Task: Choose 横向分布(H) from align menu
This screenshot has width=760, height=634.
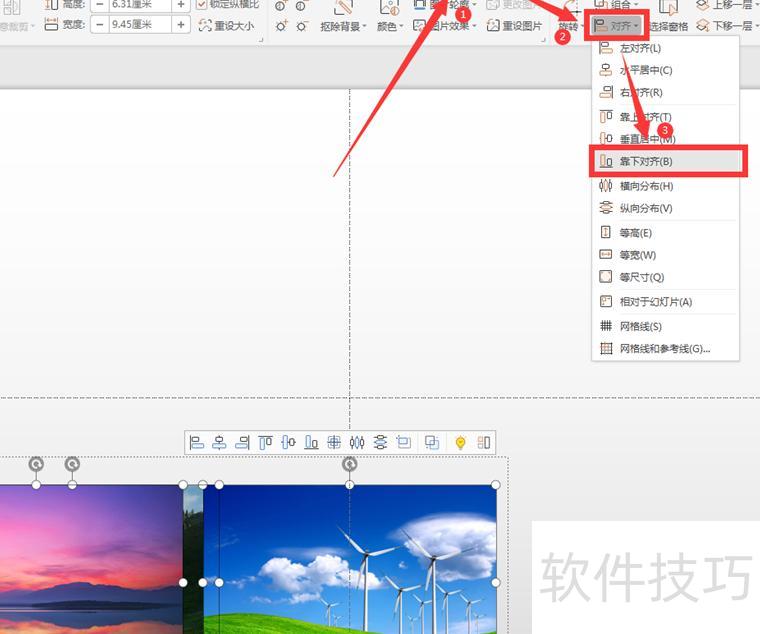Action: (x=665, y=186)
